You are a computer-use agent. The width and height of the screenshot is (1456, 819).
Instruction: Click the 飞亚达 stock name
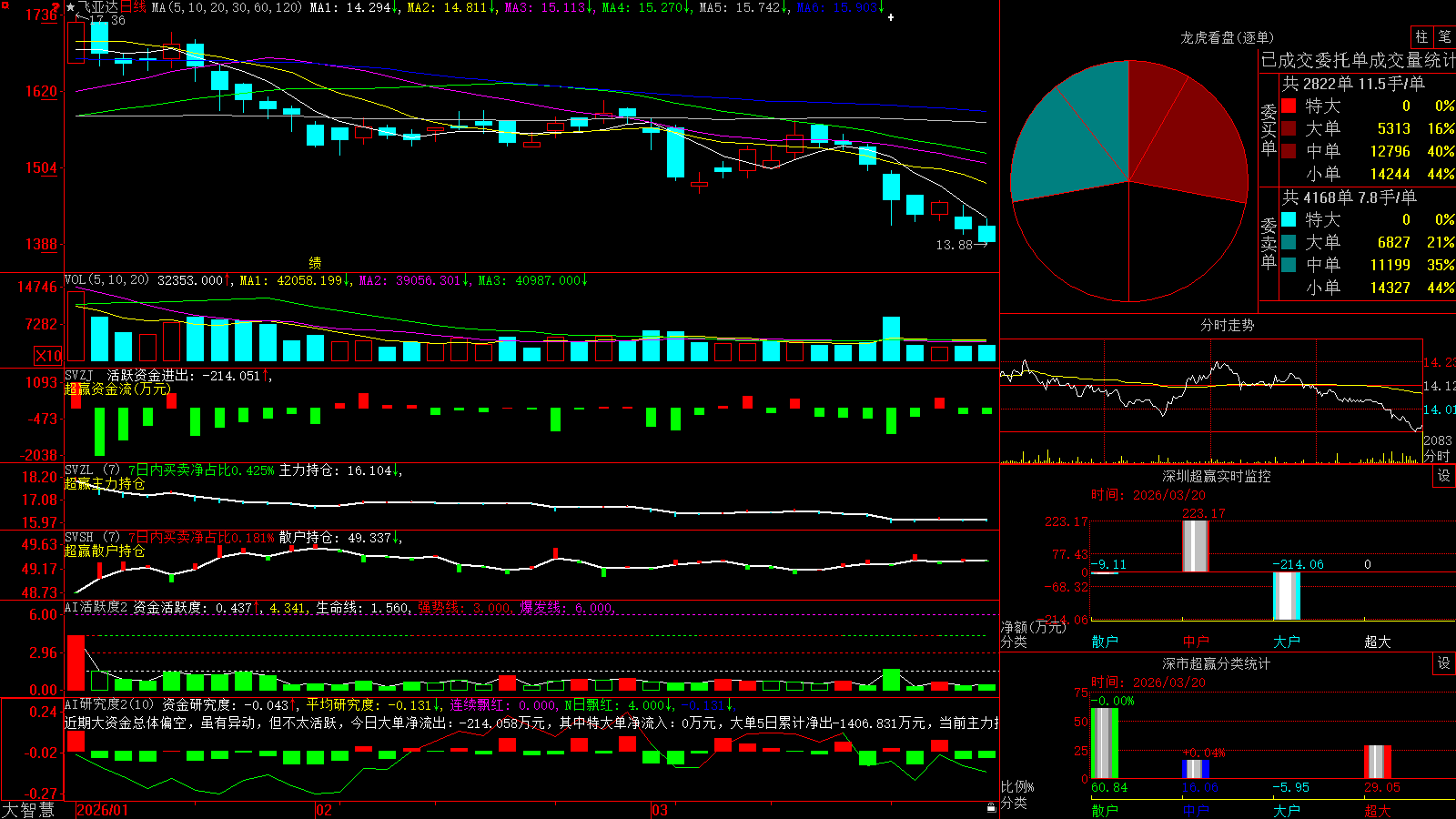(x=98, y=7)
